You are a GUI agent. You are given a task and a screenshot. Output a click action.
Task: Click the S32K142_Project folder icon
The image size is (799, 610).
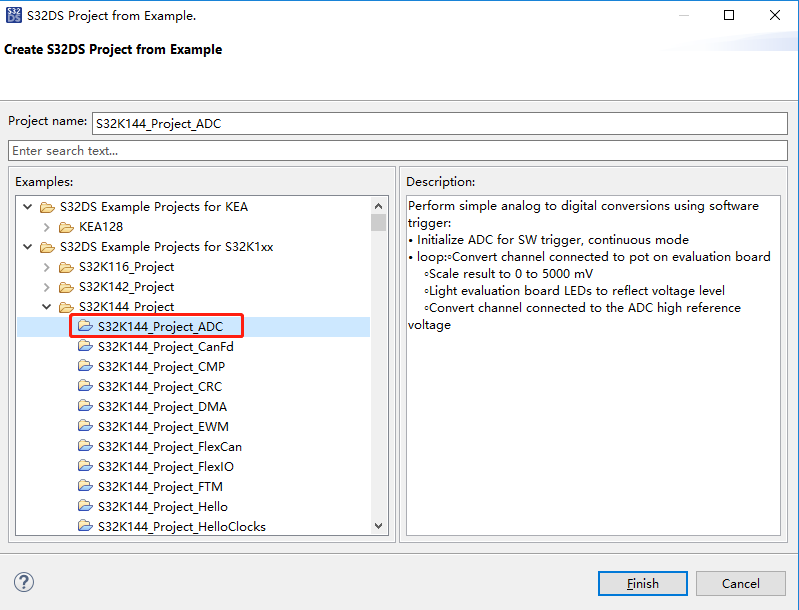pos(66,287)
